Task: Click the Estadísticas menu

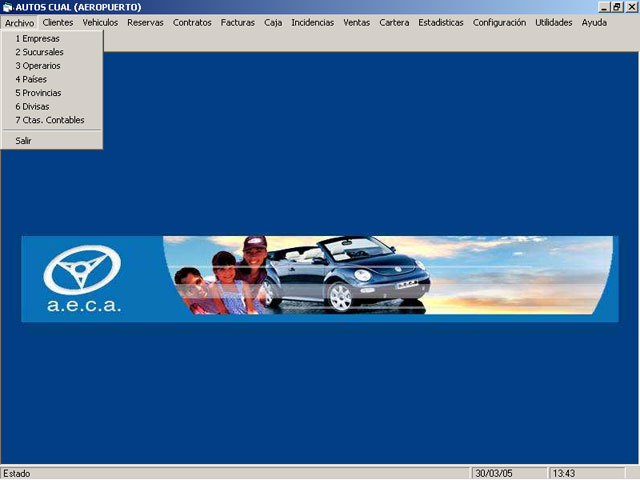Action: pos(441,22)
